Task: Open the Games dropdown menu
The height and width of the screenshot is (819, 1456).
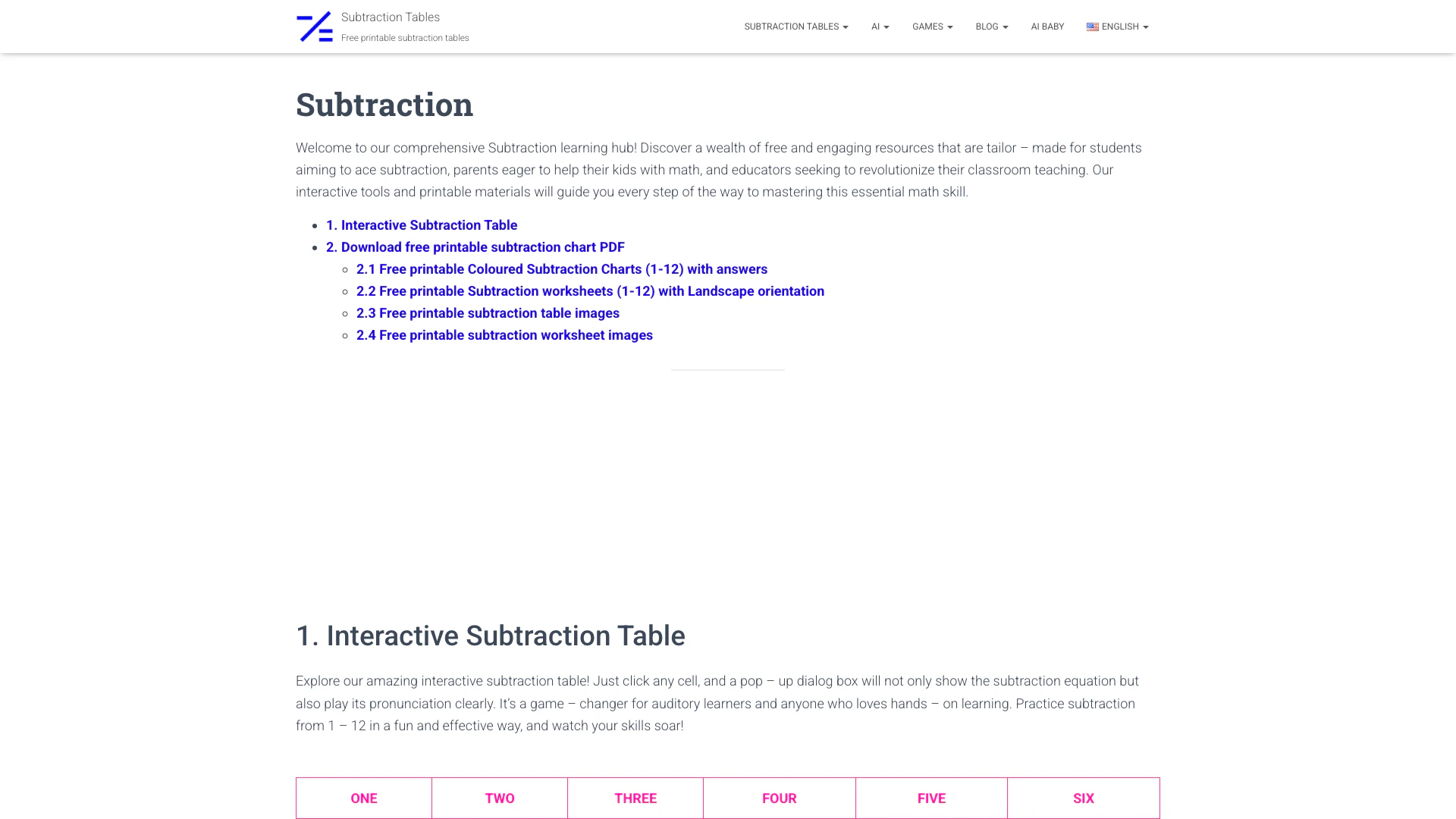Action: tap(932, 27)
